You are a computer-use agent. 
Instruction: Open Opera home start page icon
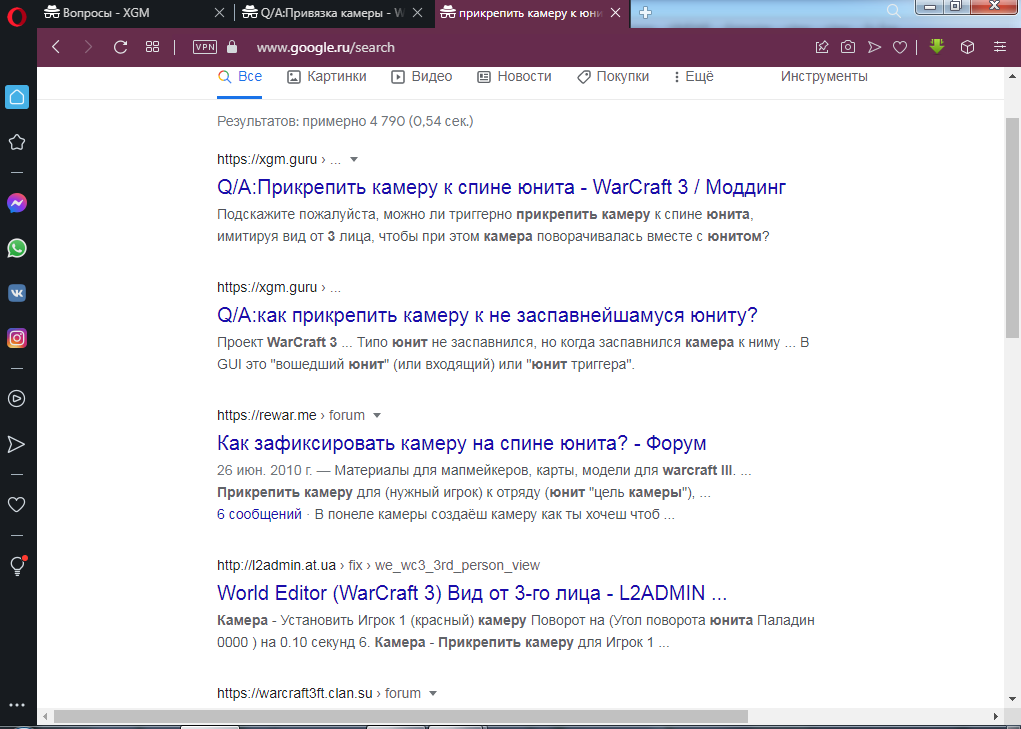click(17, 97)
